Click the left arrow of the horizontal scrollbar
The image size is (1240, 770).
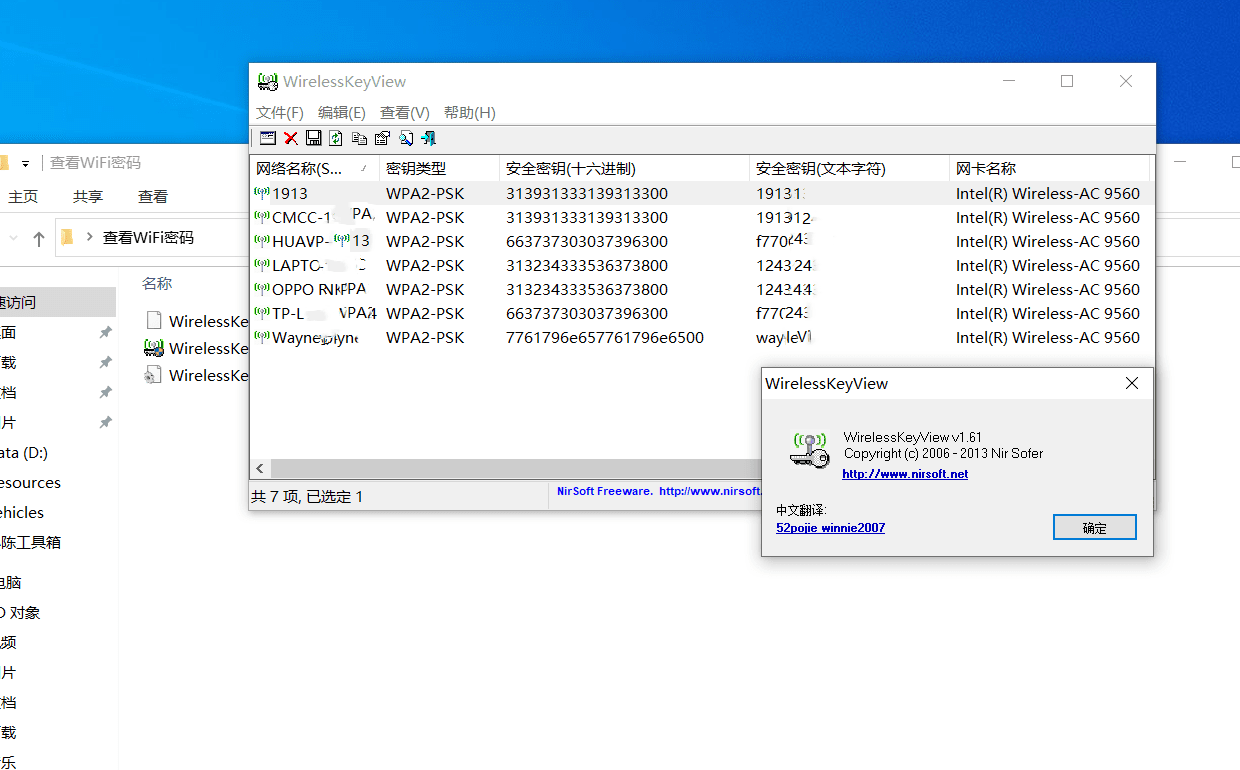click(260, 468)
